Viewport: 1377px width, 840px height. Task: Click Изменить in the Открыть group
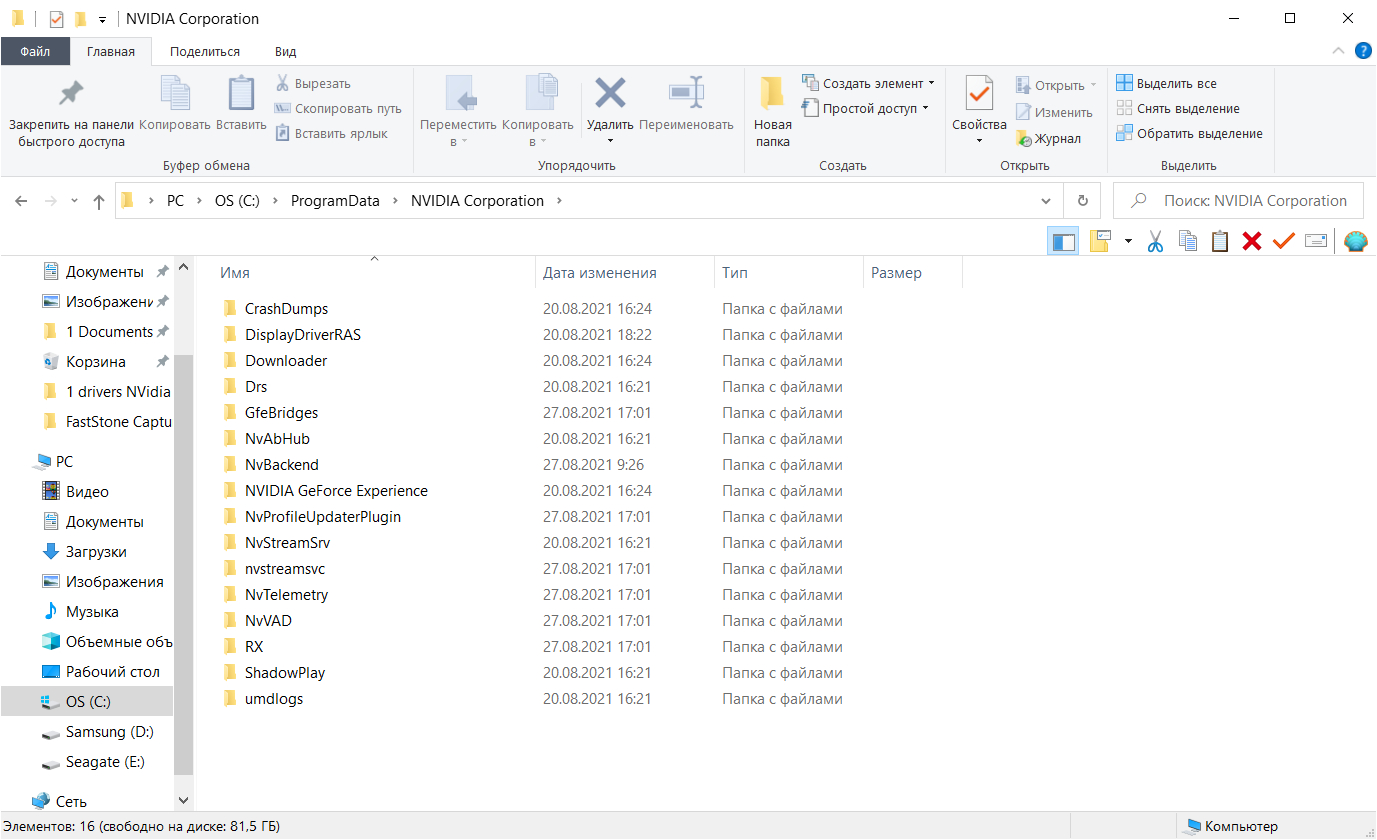(1054, 113)
